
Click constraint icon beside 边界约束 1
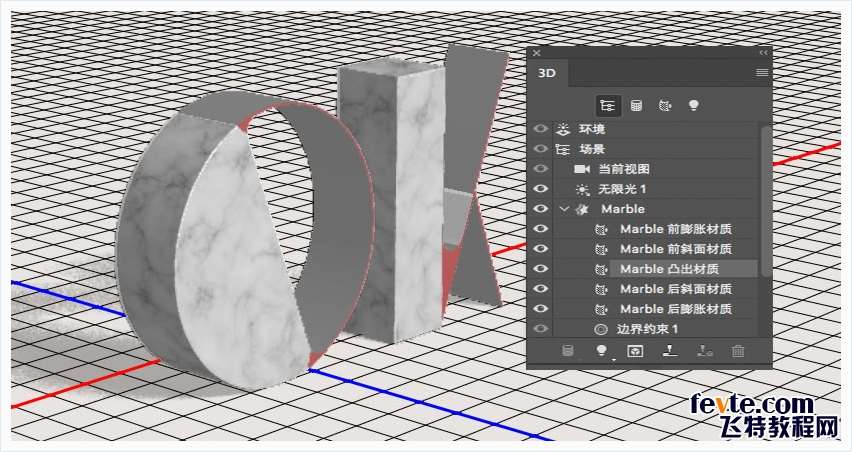tap(601, 329)
